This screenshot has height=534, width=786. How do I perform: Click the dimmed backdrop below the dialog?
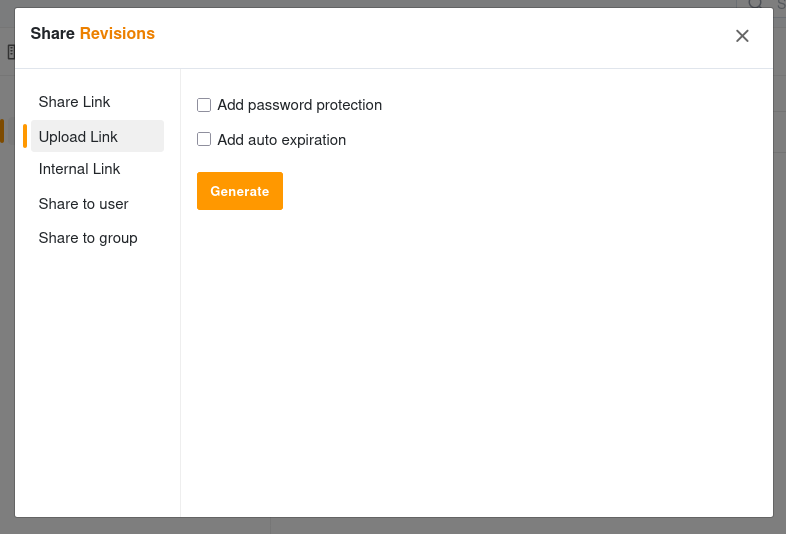393,526
